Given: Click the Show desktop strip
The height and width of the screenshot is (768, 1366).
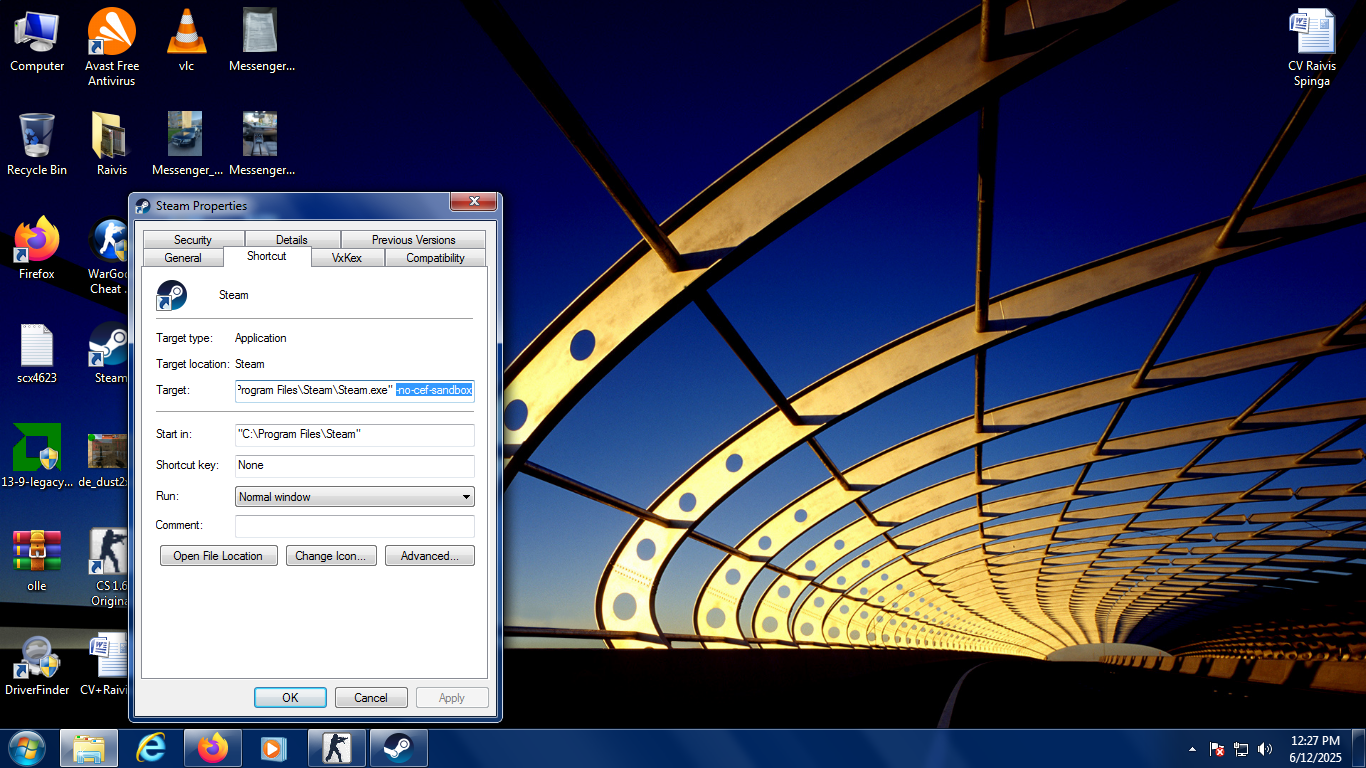Looking at the screenshot, I should tap(1359, 748).
